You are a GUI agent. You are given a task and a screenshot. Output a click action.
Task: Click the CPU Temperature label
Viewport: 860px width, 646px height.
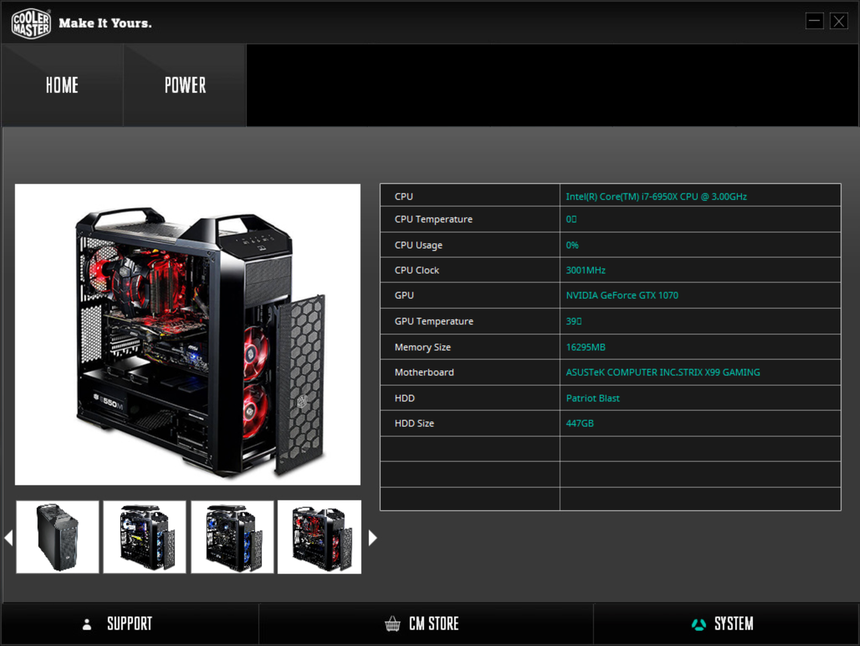(433, 219)
